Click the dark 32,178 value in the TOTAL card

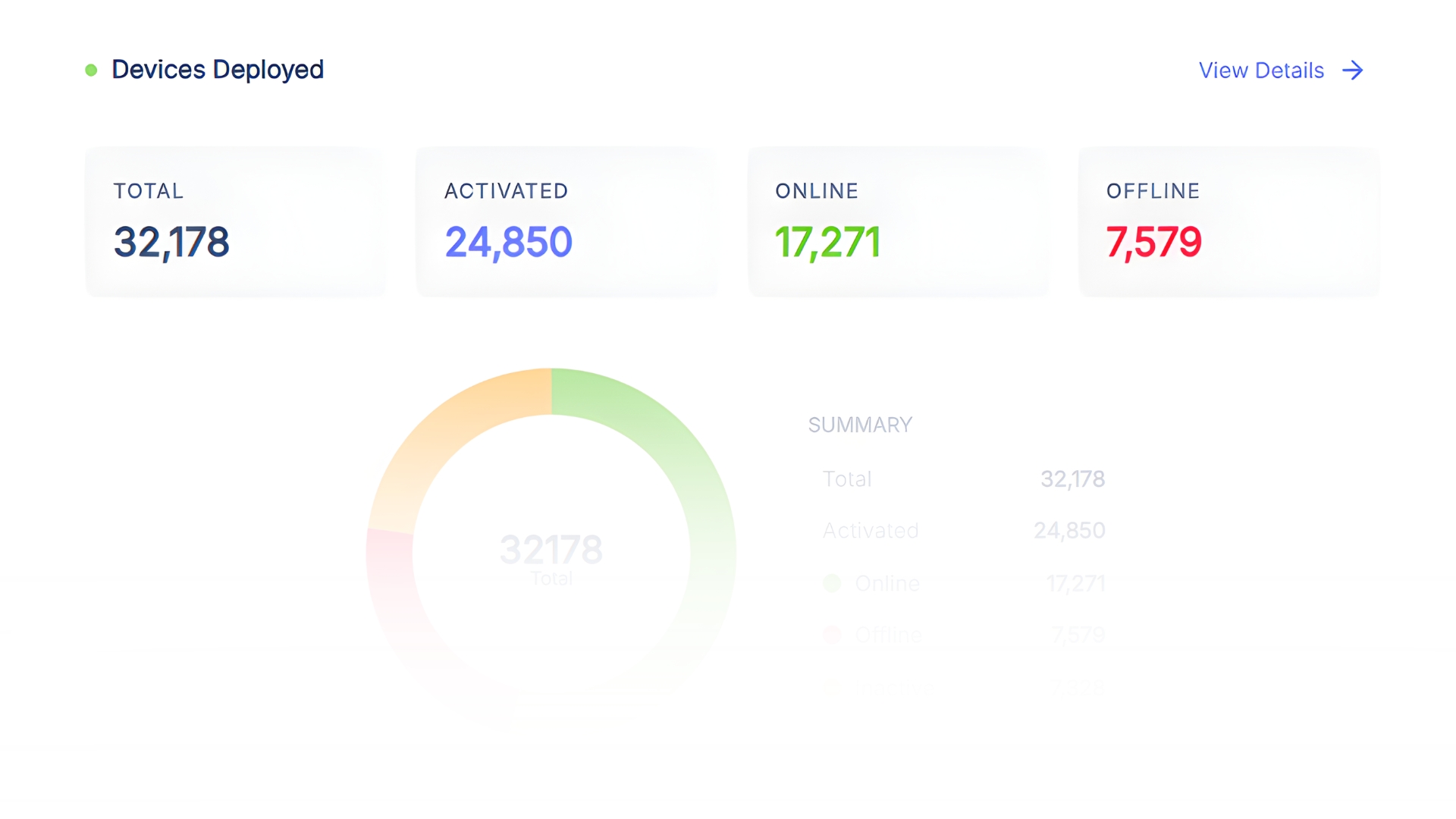[171, 243]
